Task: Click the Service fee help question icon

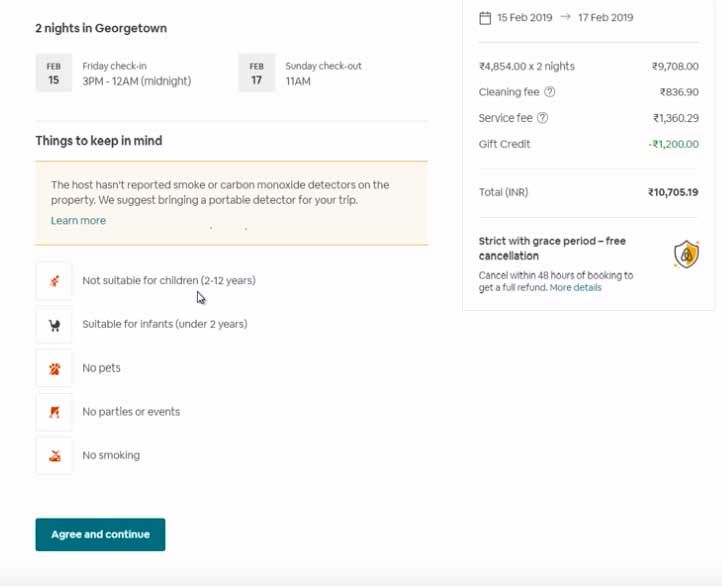Action: (543, 118)
